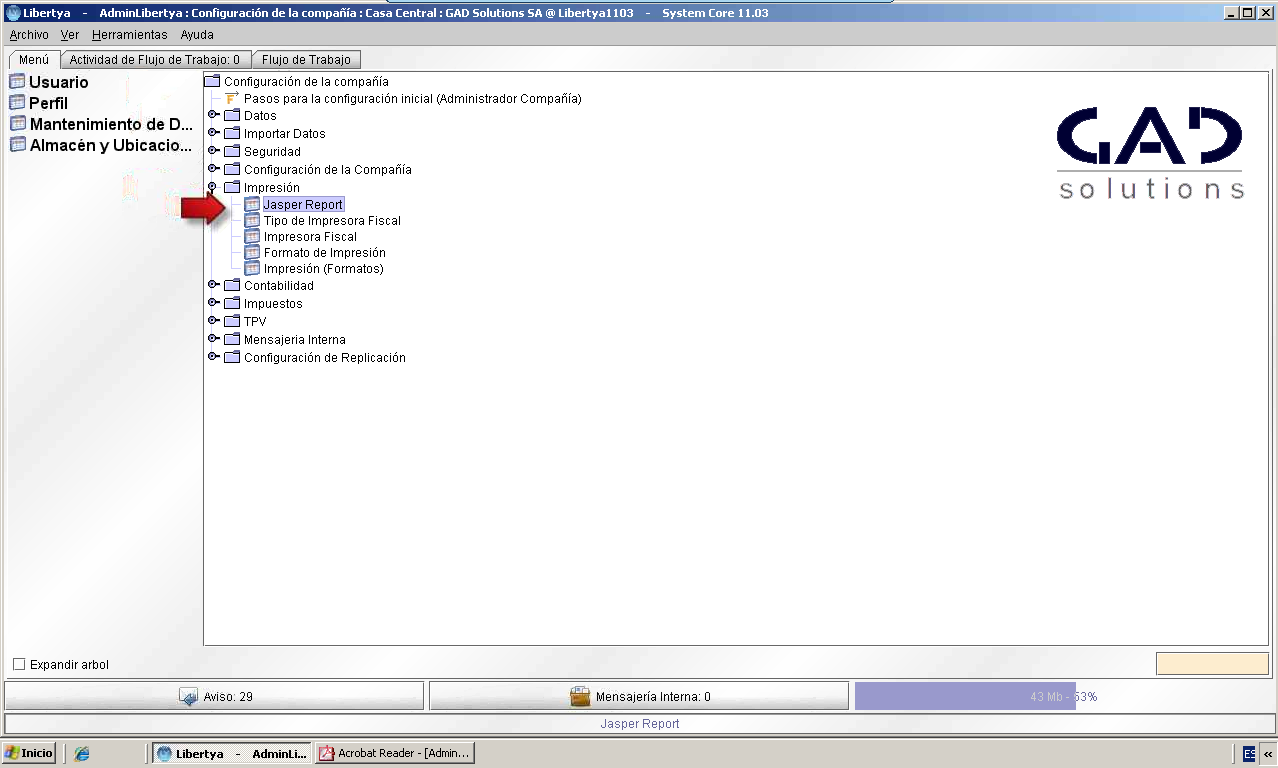The image size is (1278, 768).
Task: Expand the Importar Datos tree node
Action: 213,133
